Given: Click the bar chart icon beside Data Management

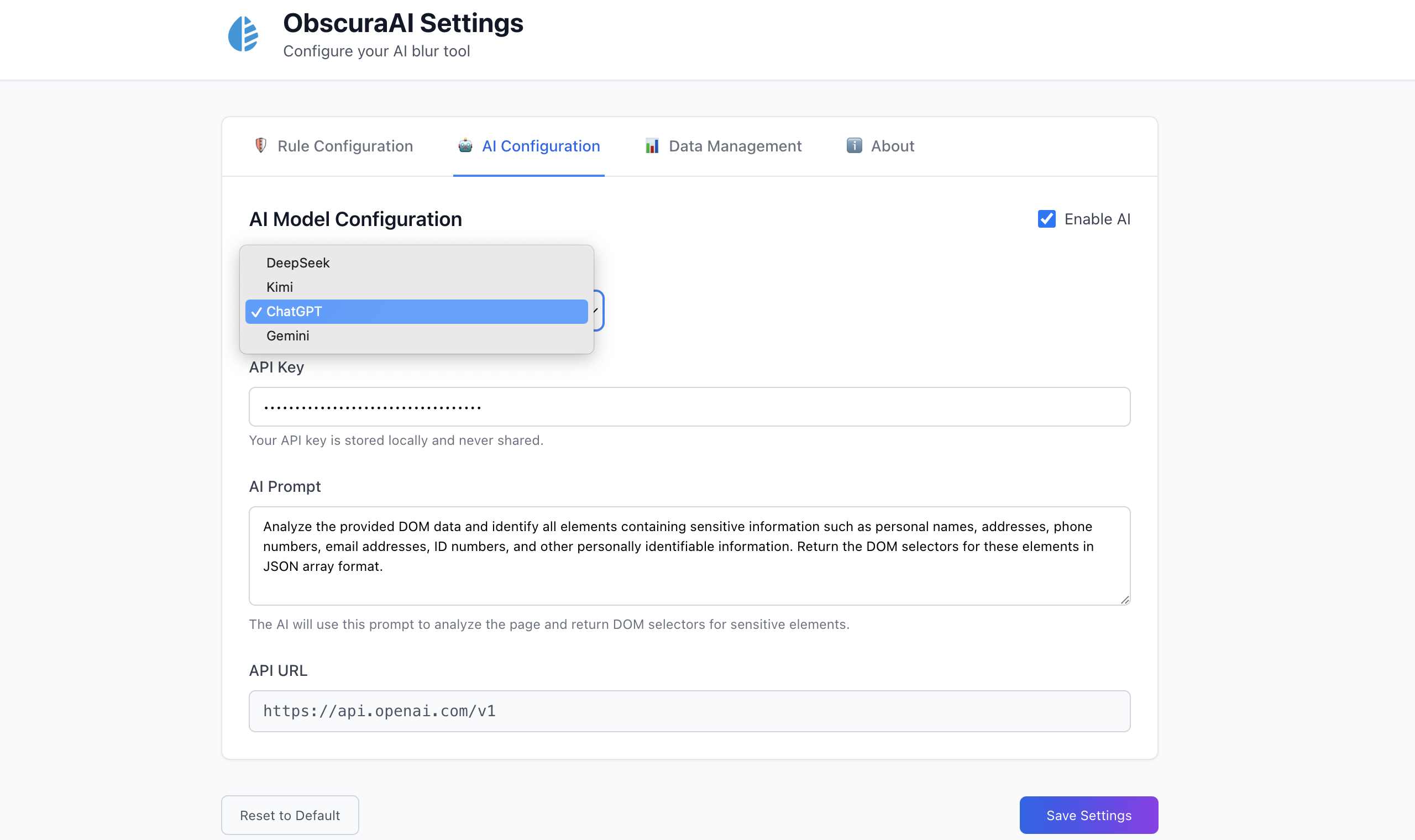Looking at the screenshot, I should pos(652,145).
